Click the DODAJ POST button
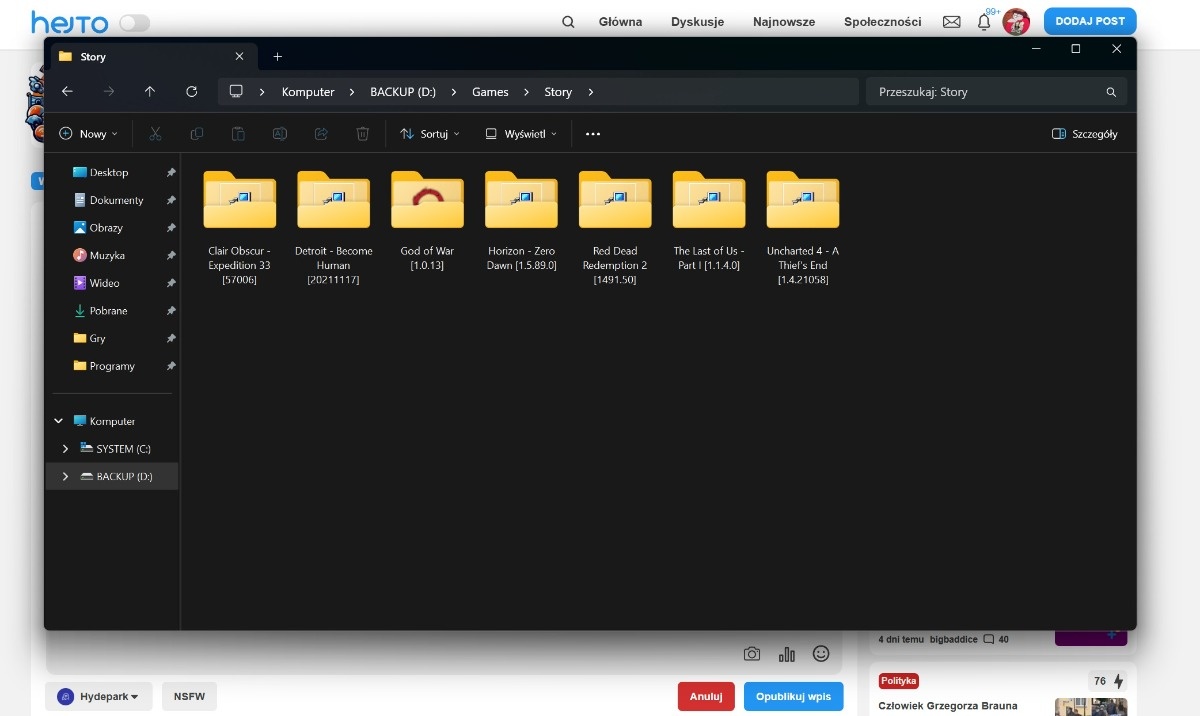Viewport: 1200px width, 716px height. [x=1090, y=21]
